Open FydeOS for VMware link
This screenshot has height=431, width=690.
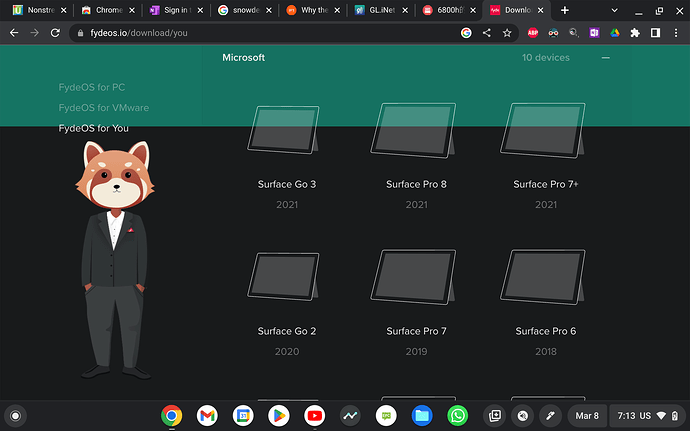point(103,108)
